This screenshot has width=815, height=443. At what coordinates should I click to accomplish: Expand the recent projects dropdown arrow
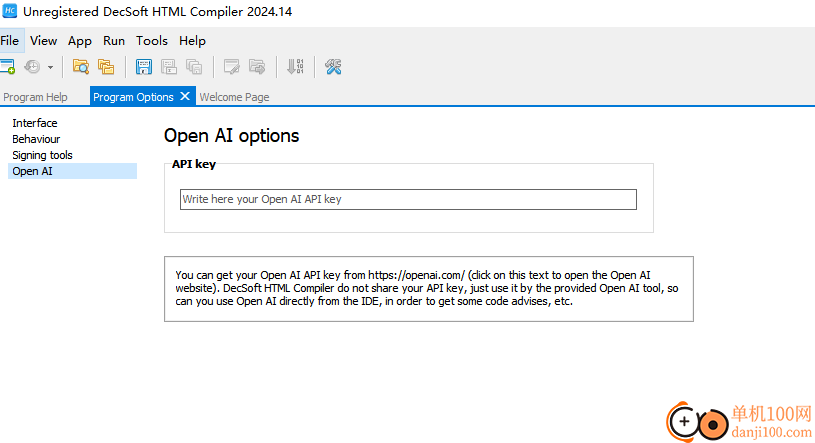point(50,67)
